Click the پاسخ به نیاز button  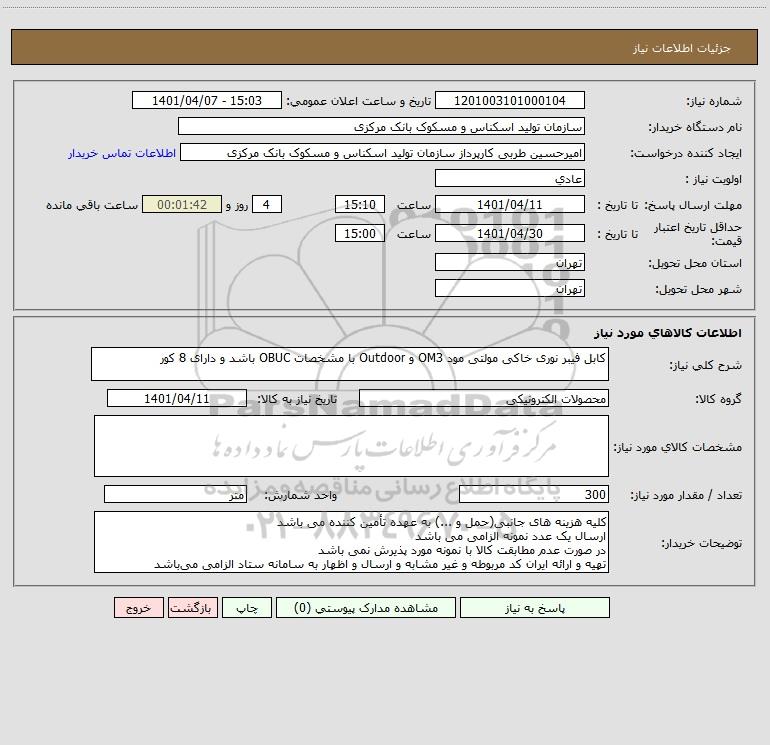(535, 607)
